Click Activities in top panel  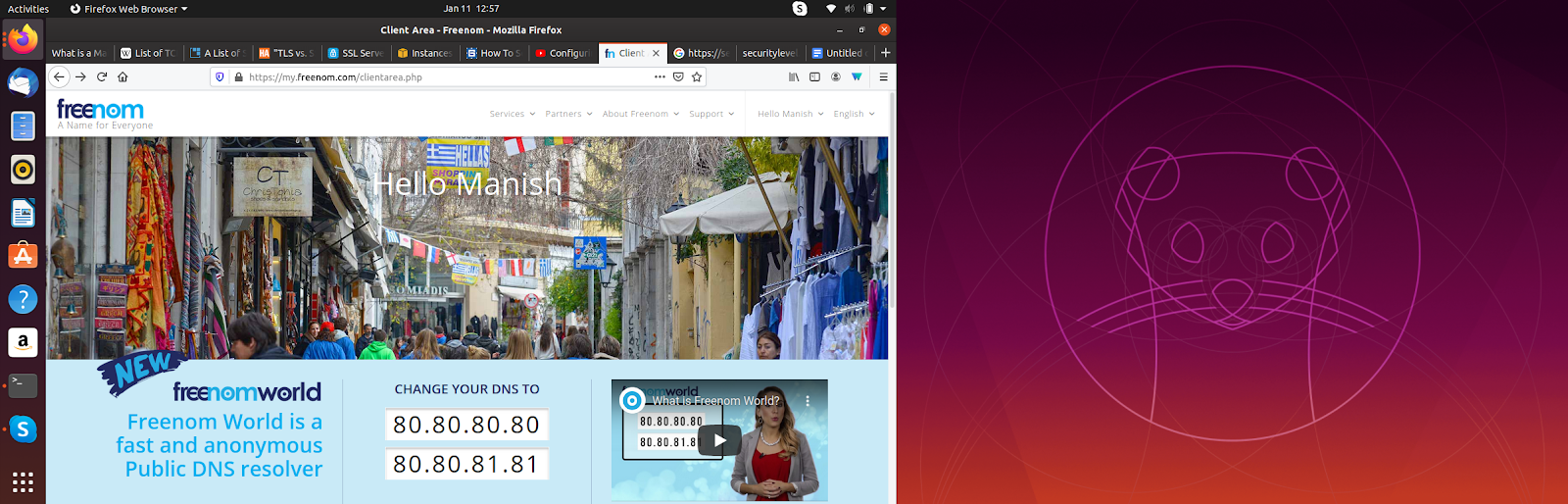28,9
